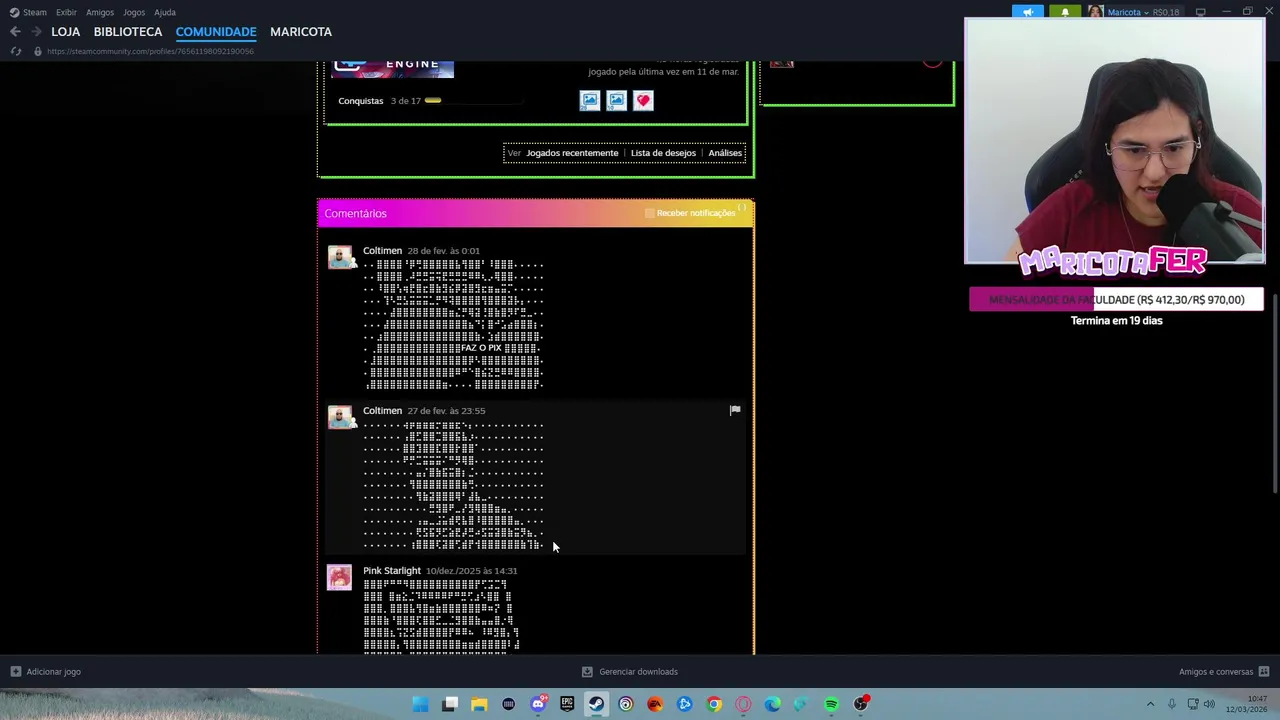Open Jogados recentemente link
The height and width of the screenshot is (720, 1280).
572,153
